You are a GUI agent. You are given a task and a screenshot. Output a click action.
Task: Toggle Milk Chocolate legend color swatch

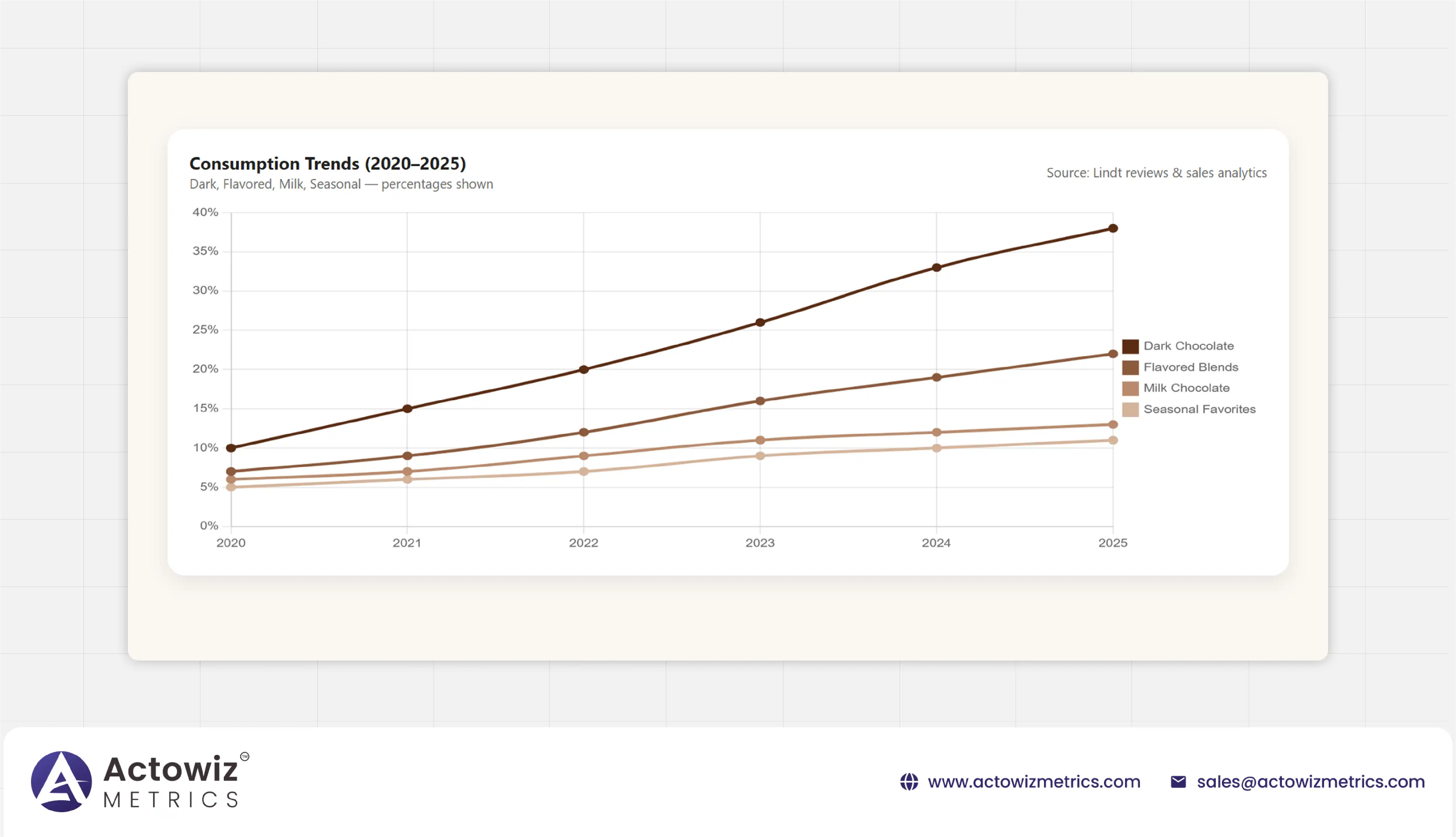point(1130,388)
